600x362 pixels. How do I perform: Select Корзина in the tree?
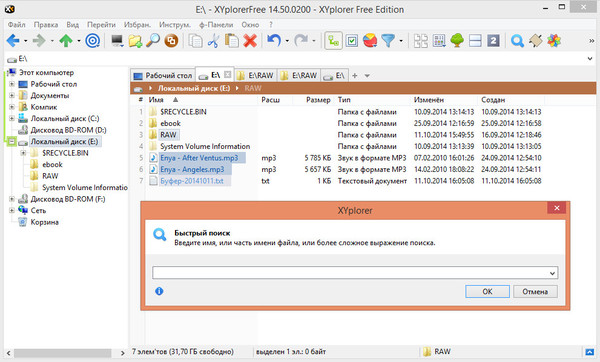[x=44, y=222]
